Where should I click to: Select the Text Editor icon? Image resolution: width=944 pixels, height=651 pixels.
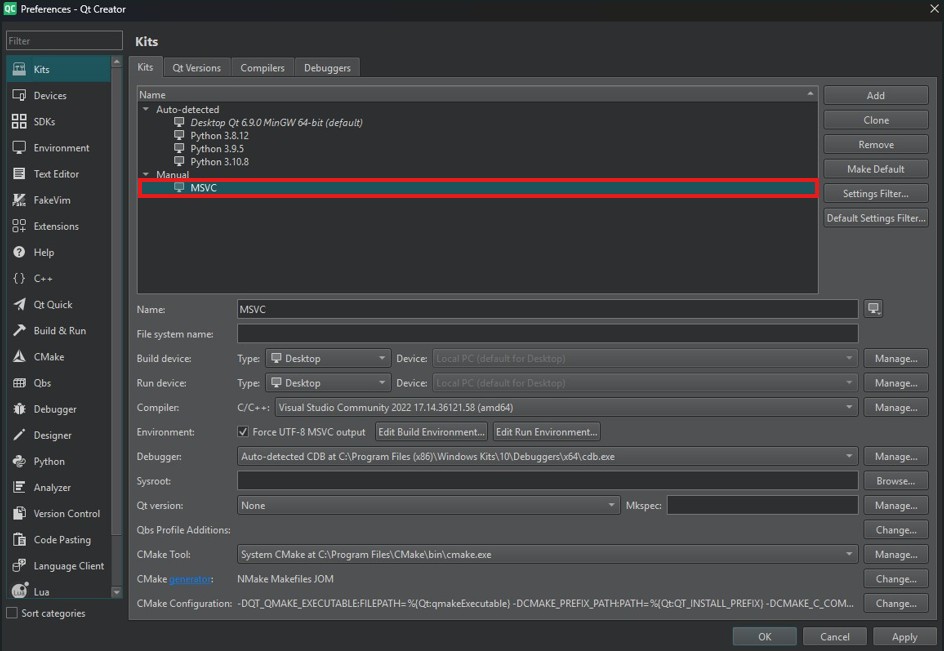tap(19, 174)
